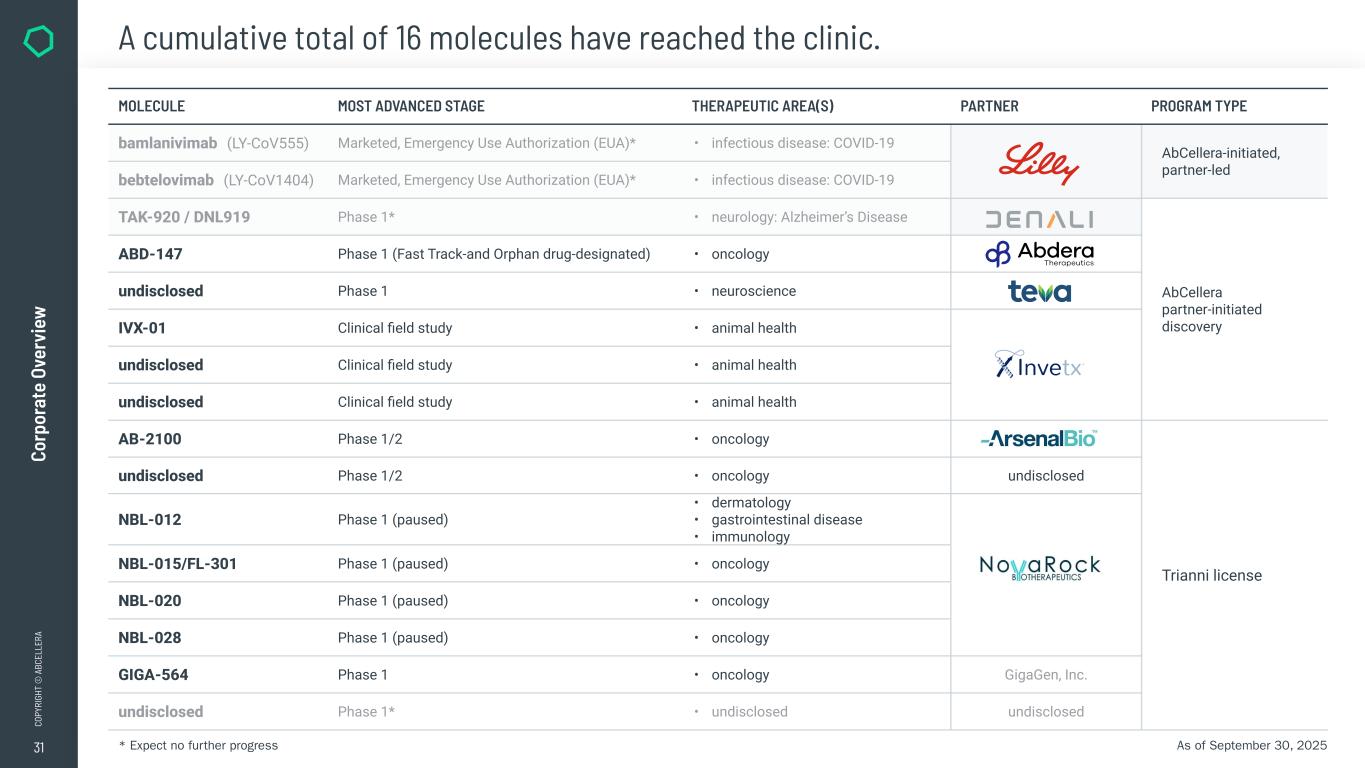Viewport: 1365px width, 768px height.
Task: Click the MOST ADVANCED STAGE header
Action: pyautogui.click(x=411, y=106)
